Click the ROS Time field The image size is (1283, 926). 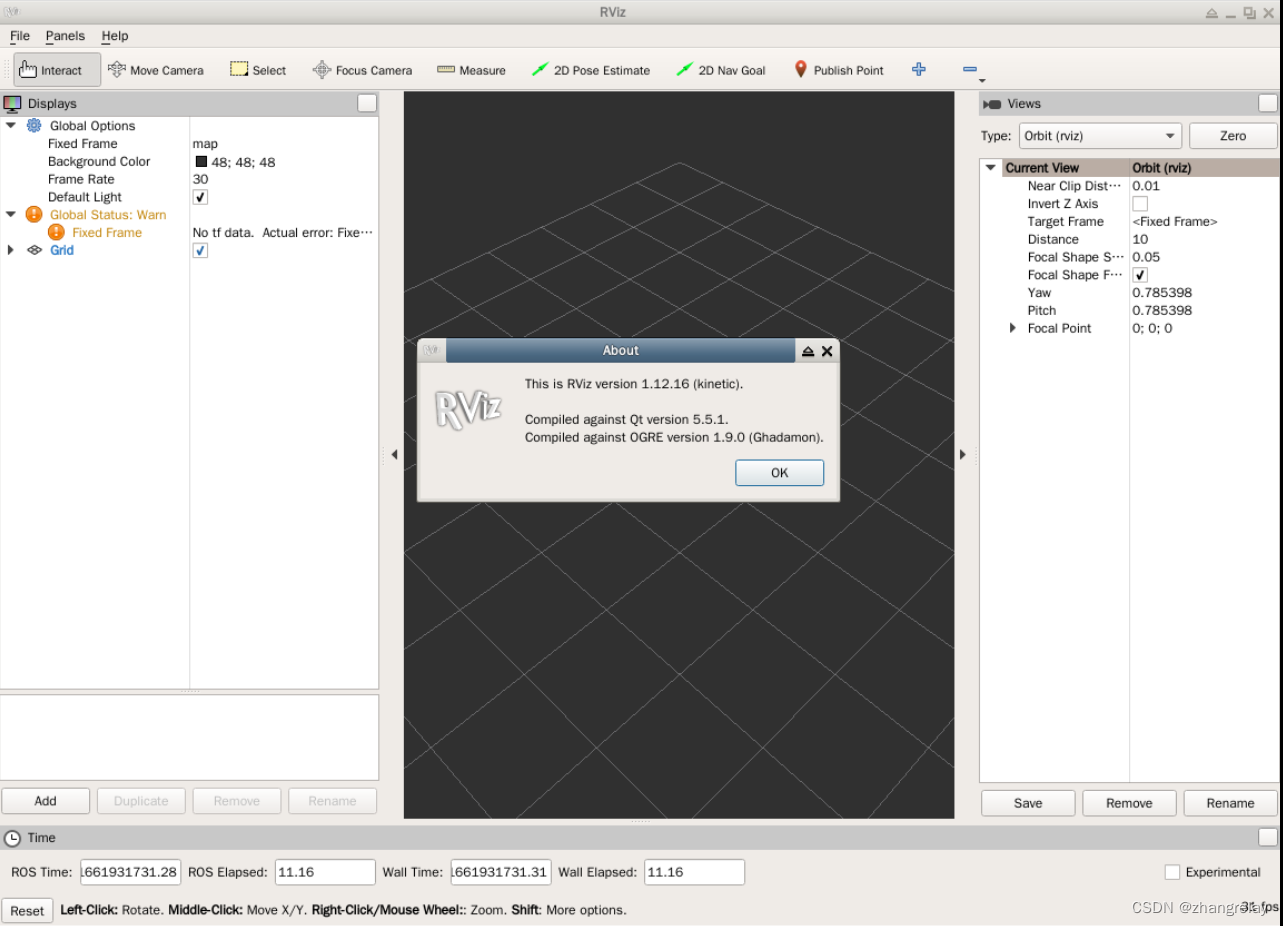coord(129,872)
